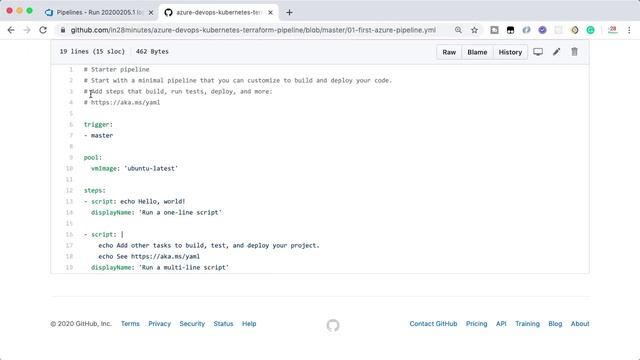The image size is (640, 360).
Task: Click '462 Bytes' file size text
Action: [x=152, y=51]
